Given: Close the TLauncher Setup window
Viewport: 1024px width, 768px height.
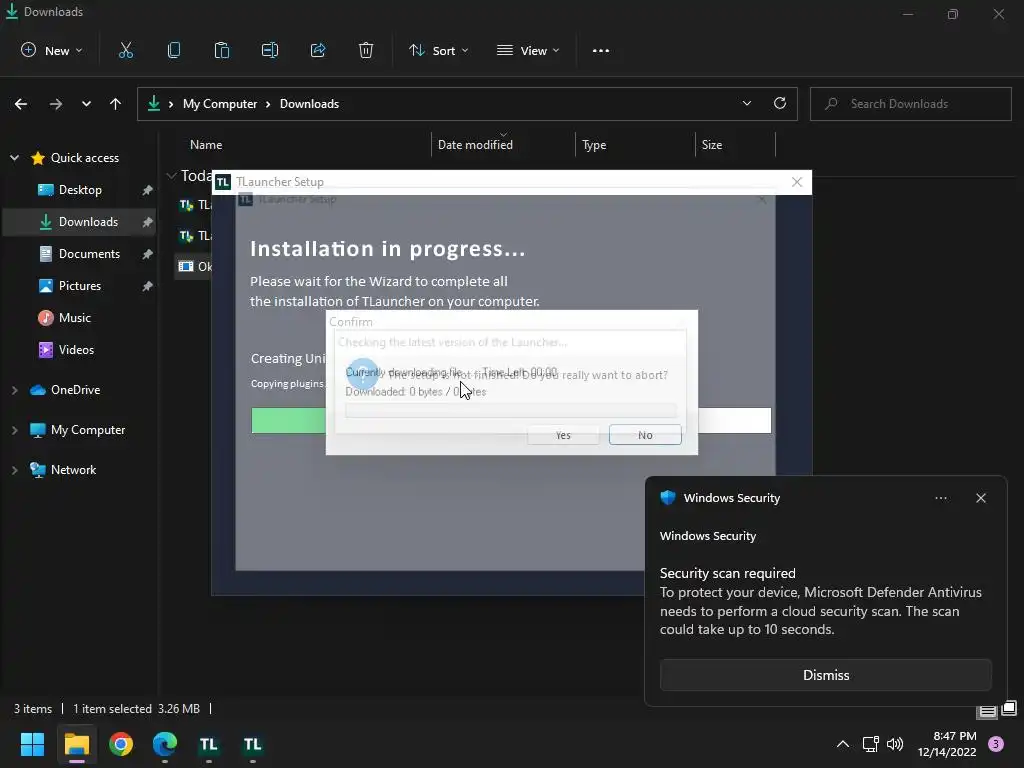Looking at the screenshot, I should (x=797, y=182).
